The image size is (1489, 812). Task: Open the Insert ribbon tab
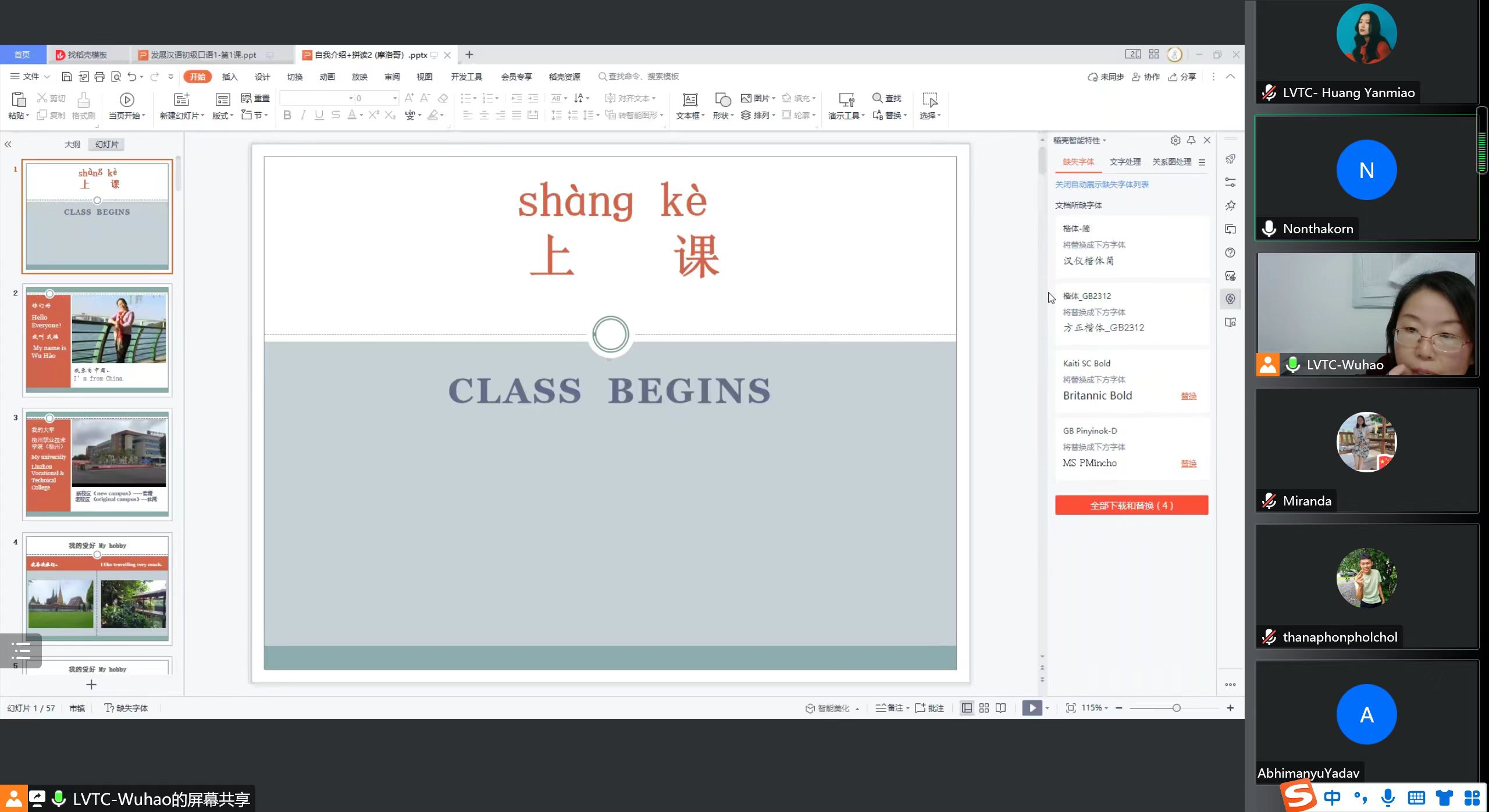230,77
